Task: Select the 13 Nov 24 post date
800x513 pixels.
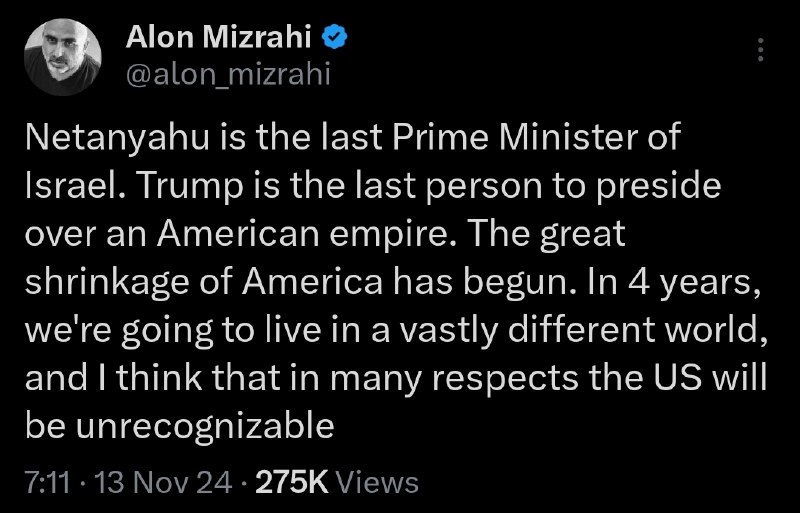Action: coord(163,481)
